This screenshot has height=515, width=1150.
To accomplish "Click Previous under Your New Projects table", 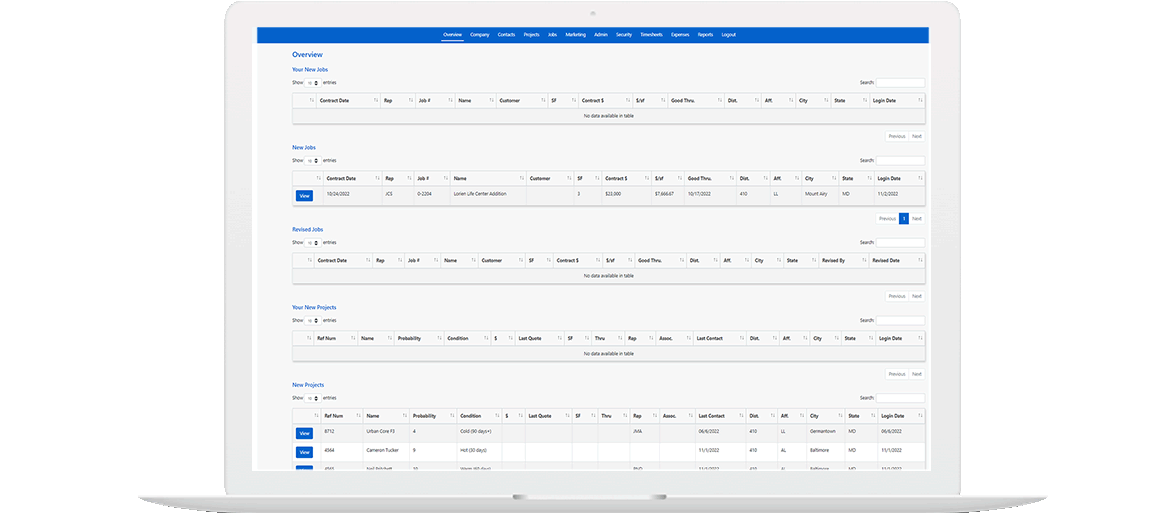I will [x=896, y=374].
